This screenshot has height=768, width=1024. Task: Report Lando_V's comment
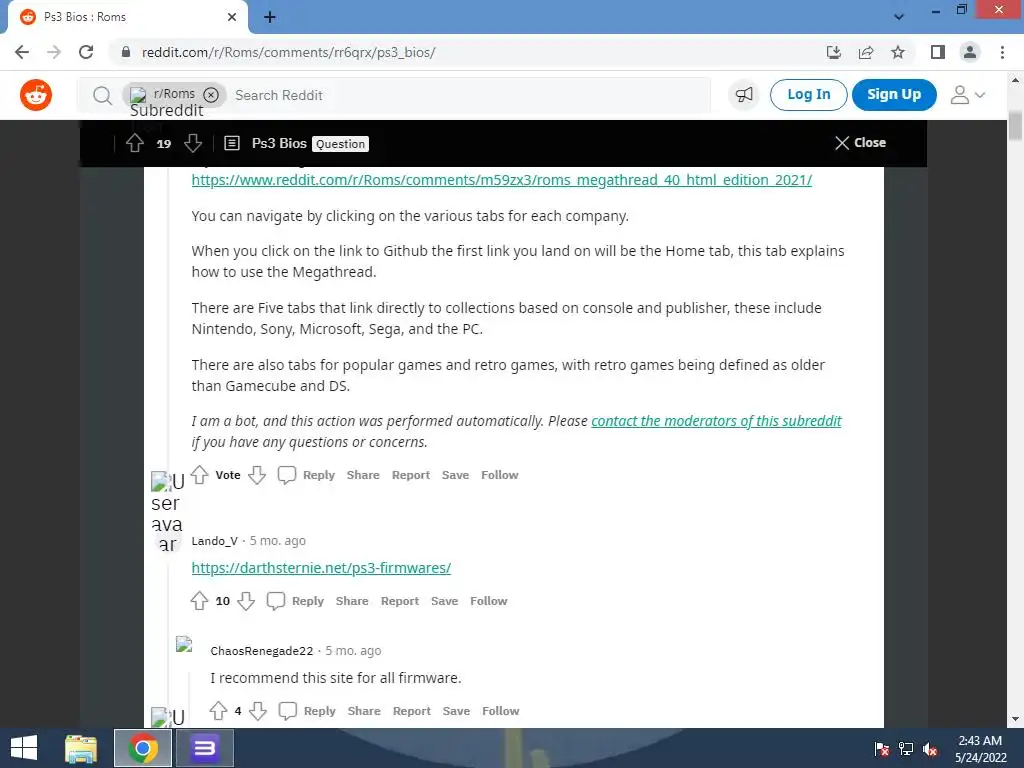400,601
